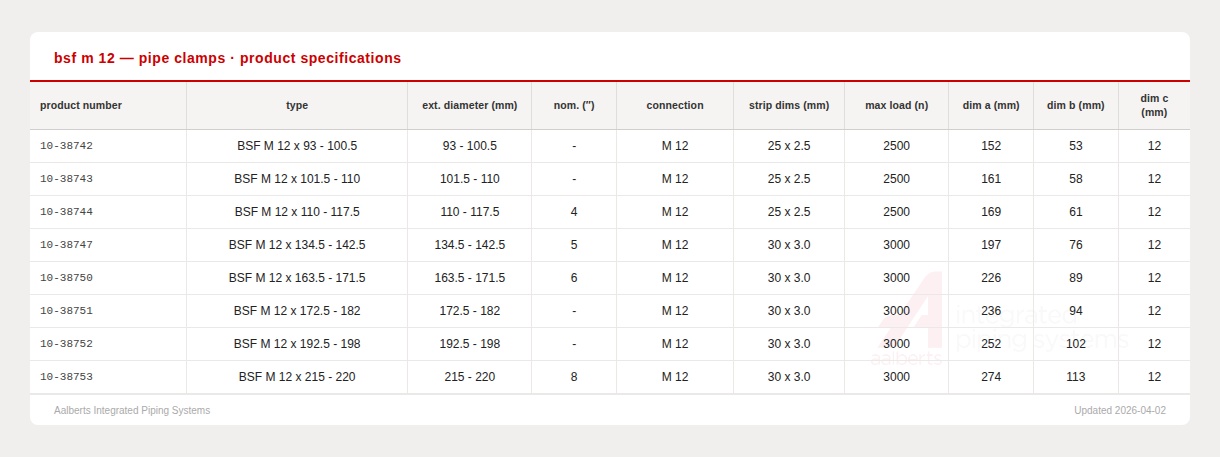Select the 'dim a (mm)' column header
The image size is (1220, 457).
(991, 105)
